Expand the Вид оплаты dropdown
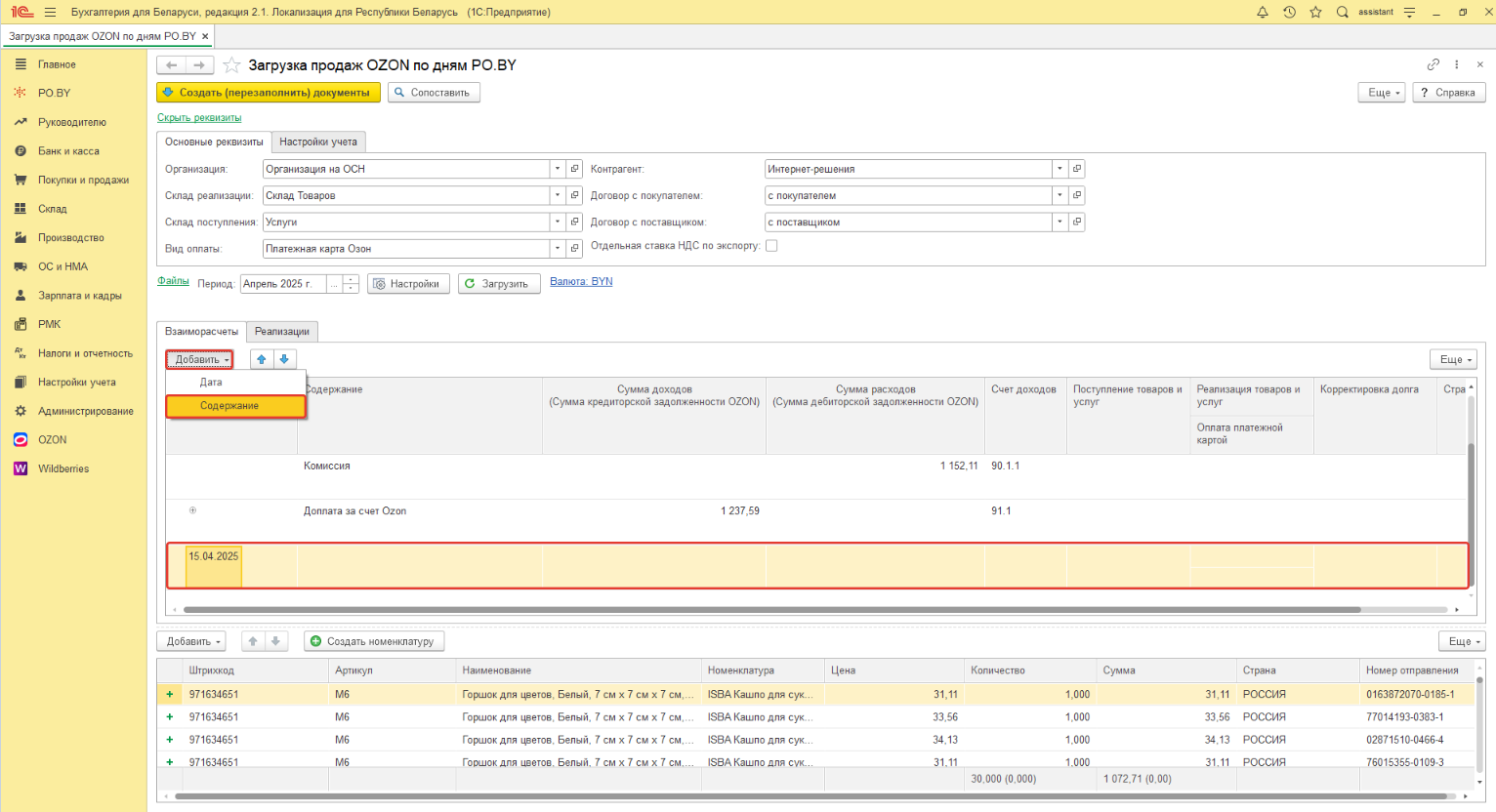This screenshot has height=812, width=1496. (558, 248)
